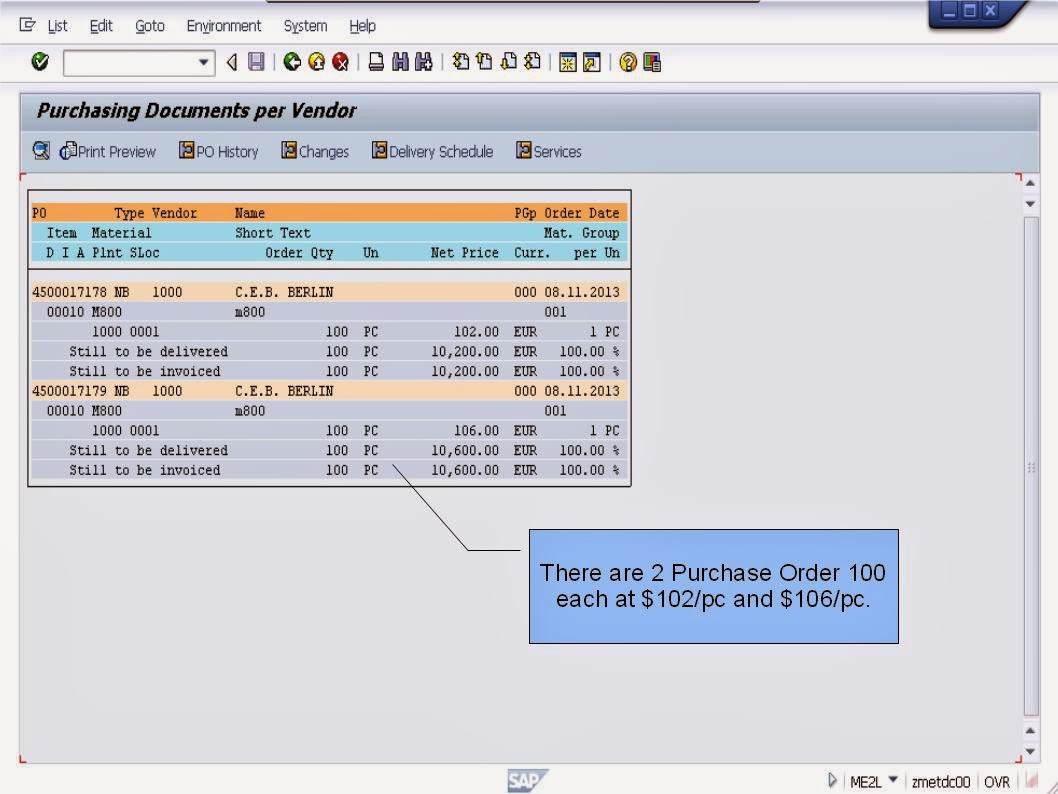Expand the status bar triangle icon
The height and width of the screenshot is (794, 1058).
click(x=832, y=781)
